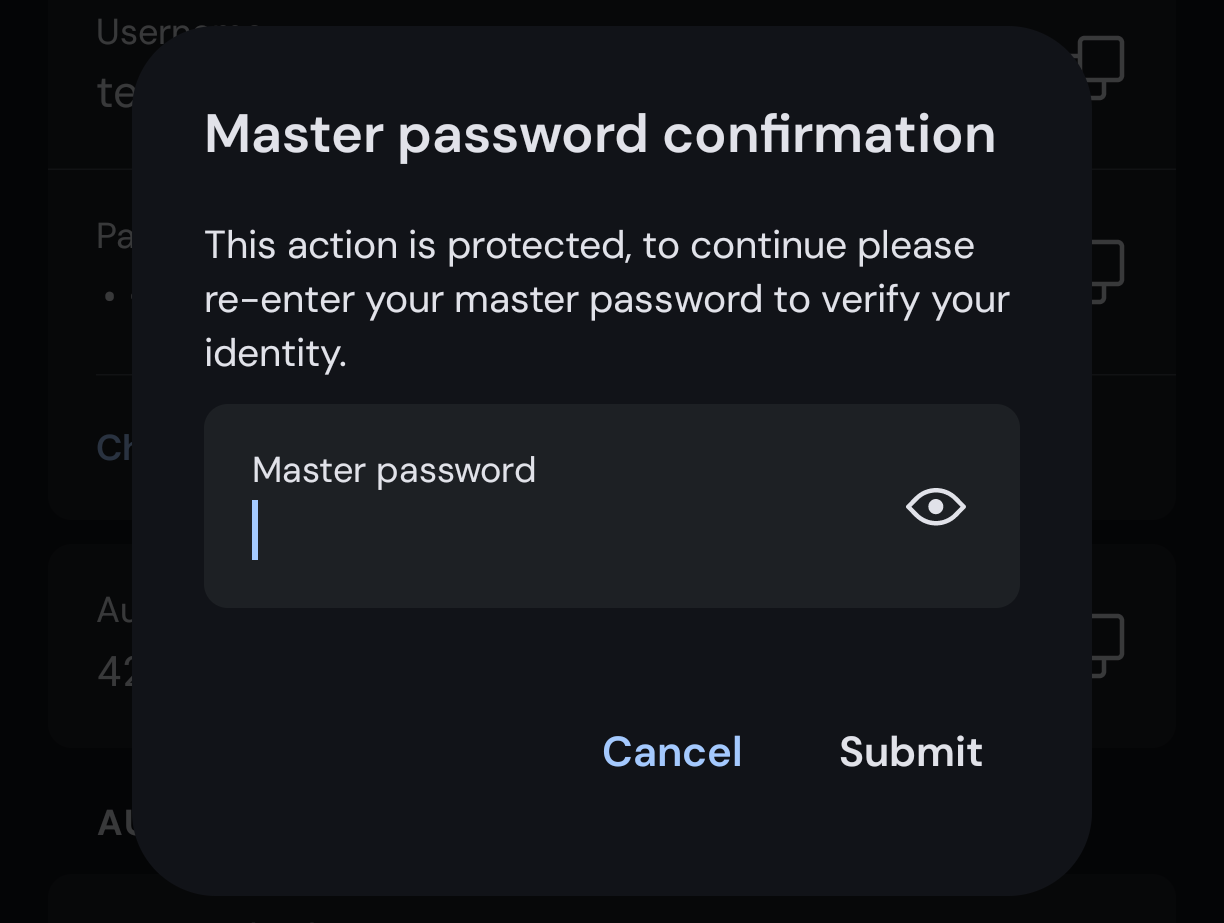This screenshot has height=923, width=1224.
Task: Click the blinking text cursor in password field
Action: click(255, 530)
